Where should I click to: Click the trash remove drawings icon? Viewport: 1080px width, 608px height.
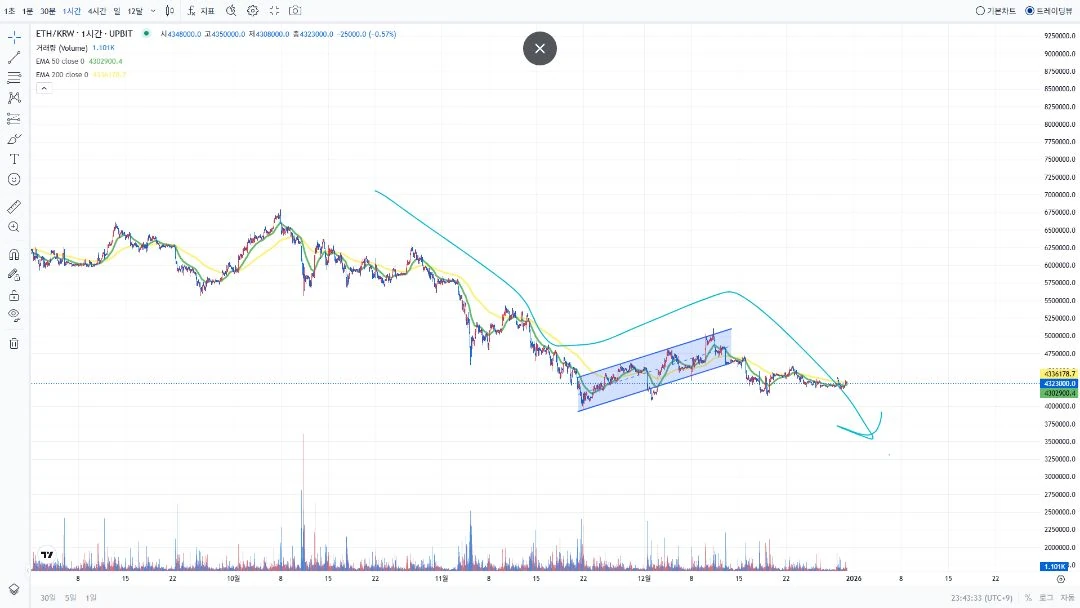(14, 343)
